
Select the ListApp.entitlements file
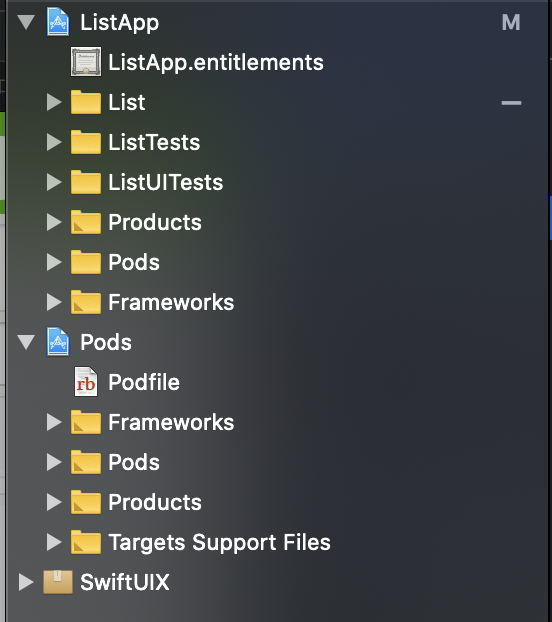point(216,62)
